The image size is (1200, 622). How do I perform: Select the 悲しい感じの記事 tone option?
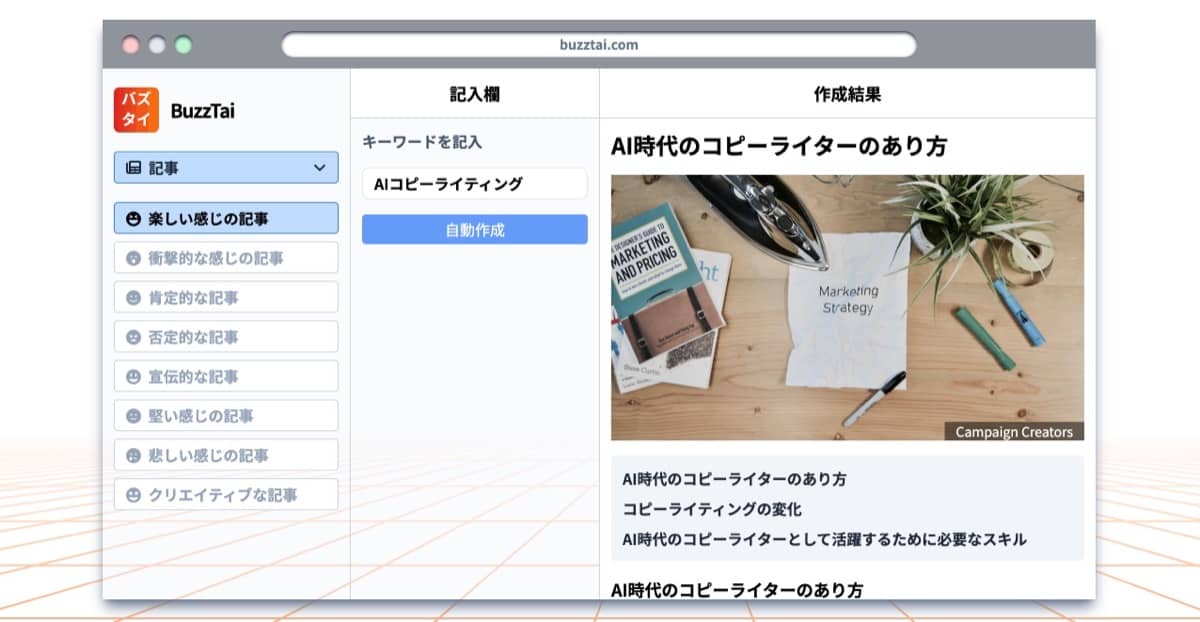pos(226,455)
